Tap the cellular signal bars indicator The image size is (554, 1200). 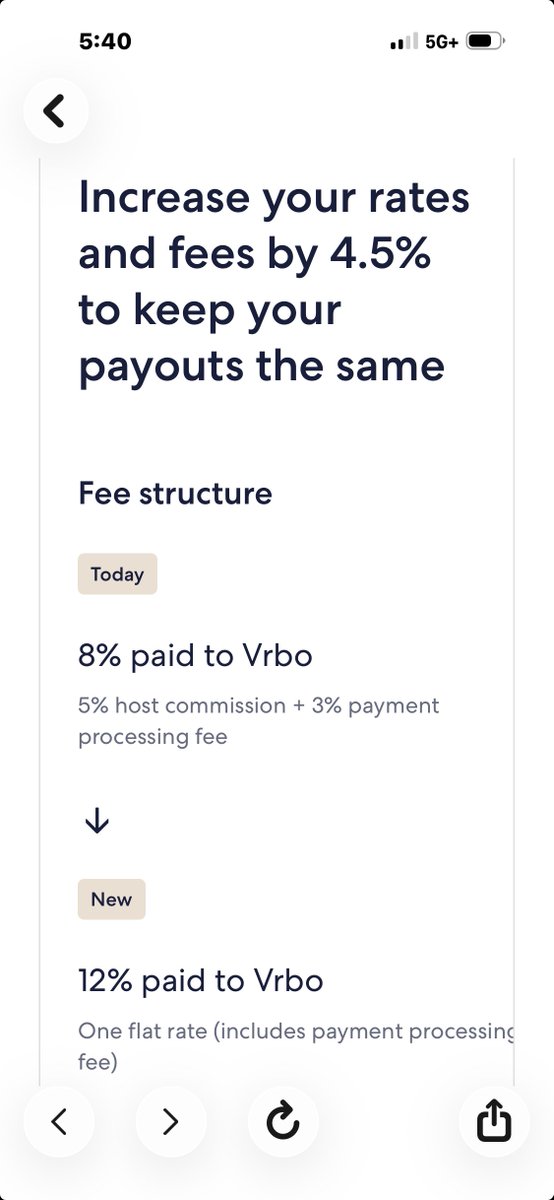(402, 42)
